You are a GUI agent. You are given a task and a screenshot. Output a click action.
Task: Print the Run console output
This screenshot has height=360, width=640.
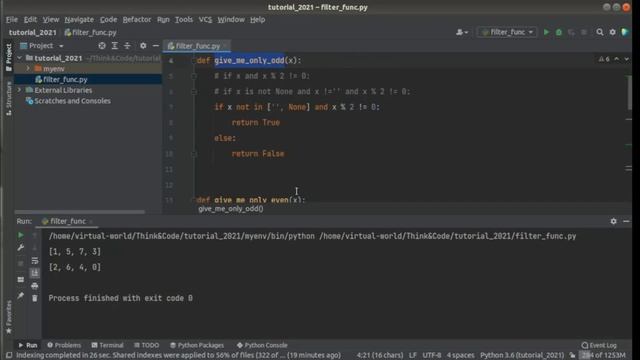(35, 286)
